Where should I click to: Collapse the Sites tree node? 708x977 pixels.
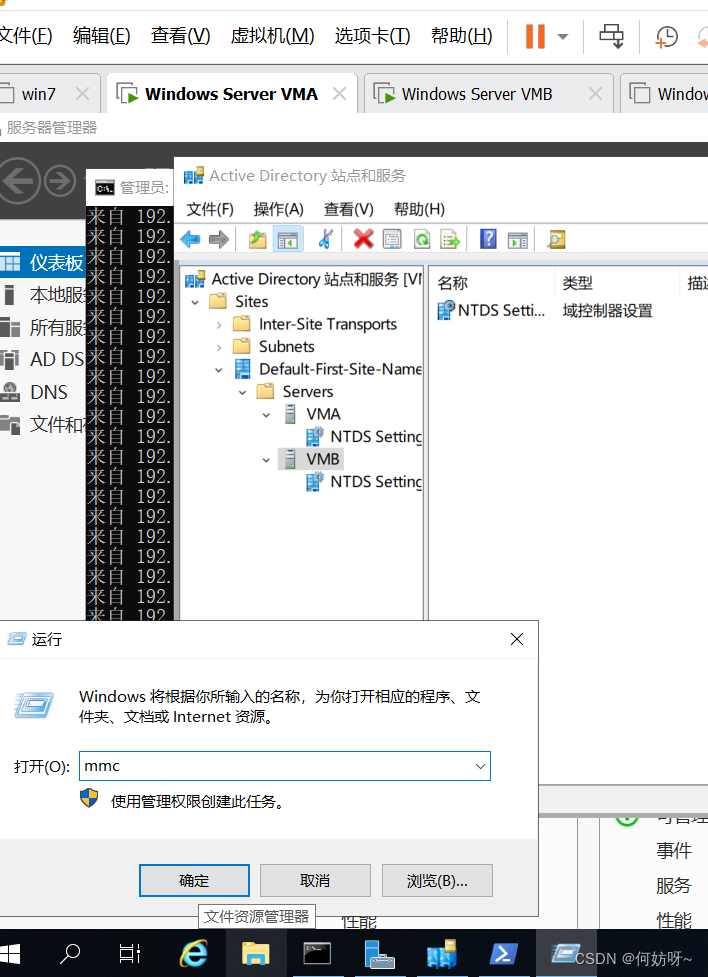click(x=195, y=302)
